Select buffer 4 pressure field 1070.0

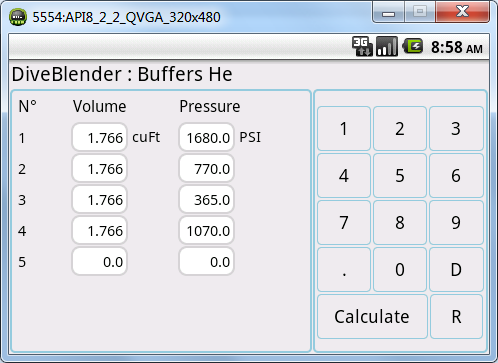[x=207, y=230]
